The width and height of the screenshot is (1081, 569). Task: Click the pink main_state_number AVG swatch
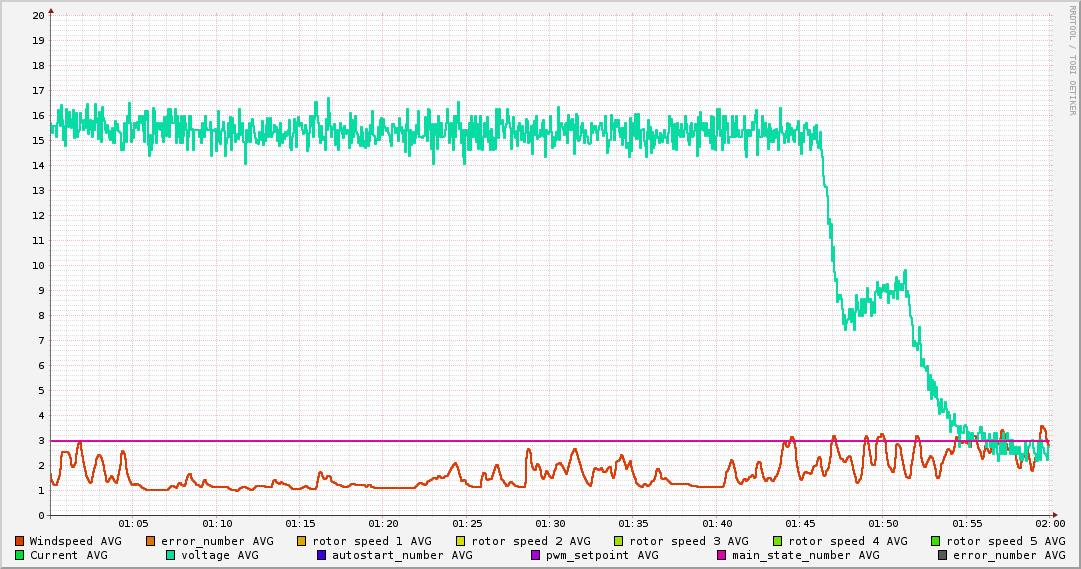pyautogui.click(x=722, y=555)
